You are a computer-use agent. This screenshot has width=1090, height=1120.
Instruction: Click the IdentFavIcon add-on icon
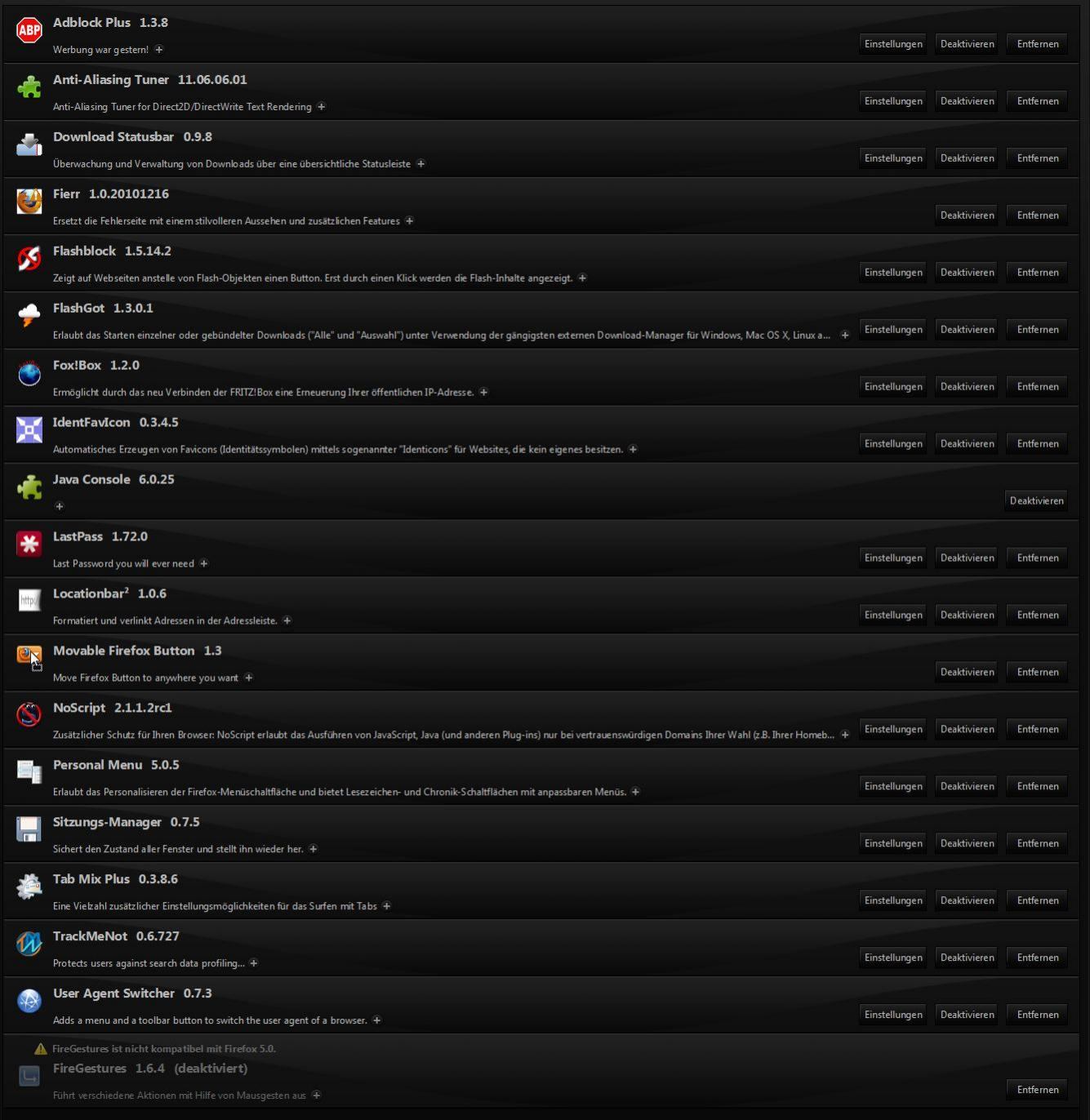coord(29,429)
